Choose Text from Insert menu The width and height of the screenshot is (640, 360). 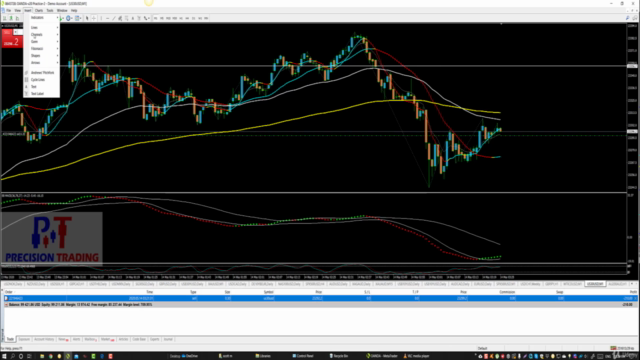point(42,87)
